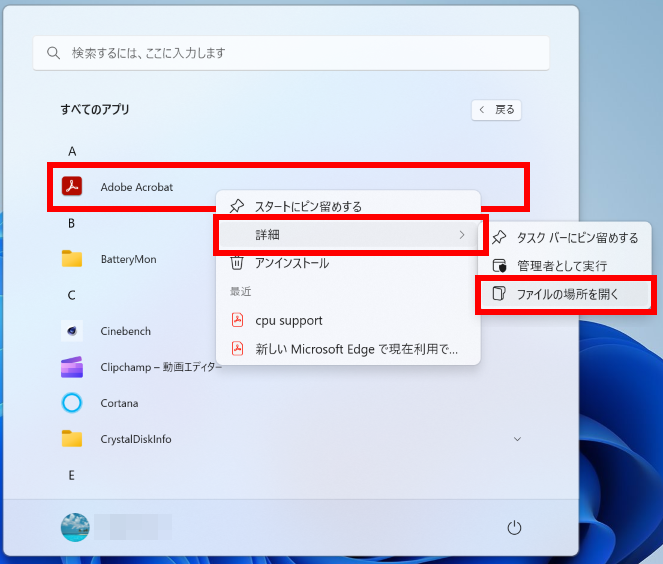Click the power button icon
Screen dimensions: 663x564
(x=514, y=527)
